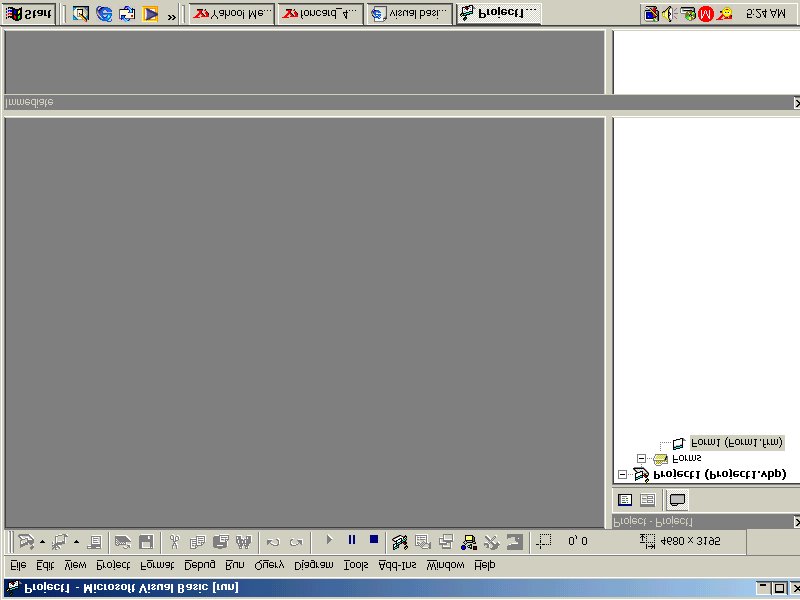
Task: Switch to ioncard_4... taskbar button
Action: 320,14
